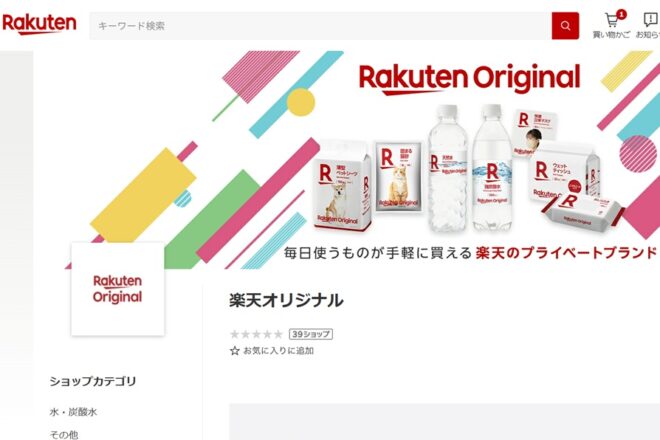This screenshot has height=440, width=660.
Task: Open the notifications speech bubble icon
Action: pos(651,20)
